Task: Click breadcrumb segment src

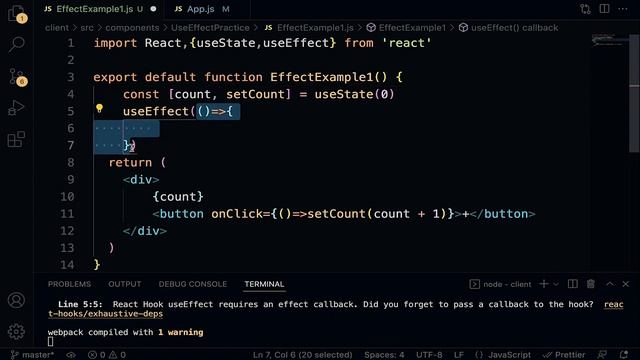Action: [x=87, y=28]
